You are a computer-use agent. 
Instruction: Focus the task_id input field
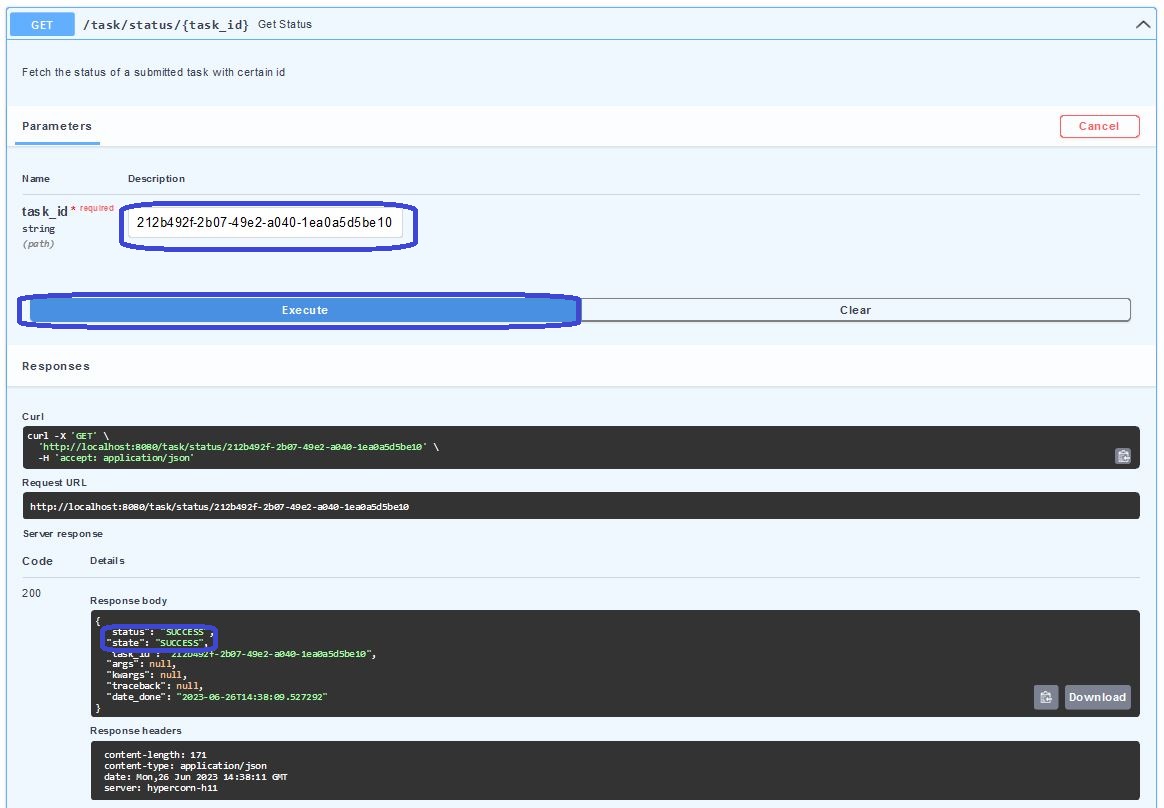coord(265,223)
